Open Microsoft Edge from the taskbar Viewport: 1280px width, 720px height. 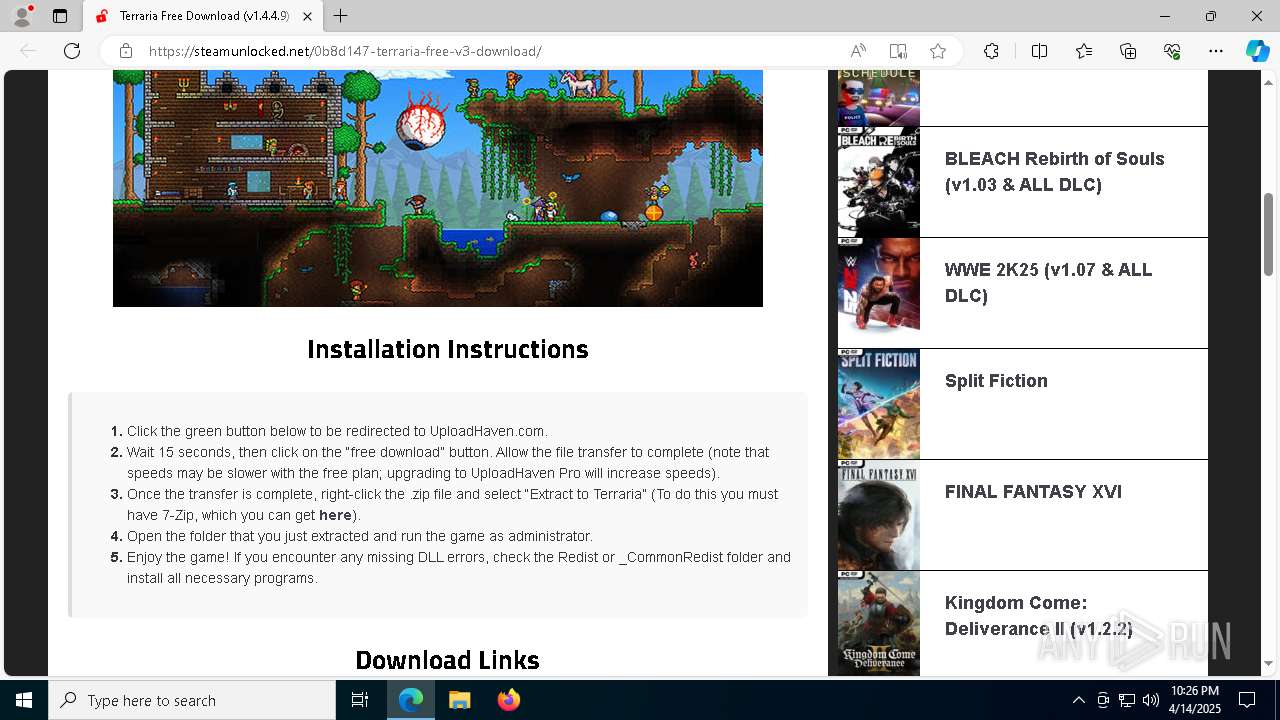[411, 700]
